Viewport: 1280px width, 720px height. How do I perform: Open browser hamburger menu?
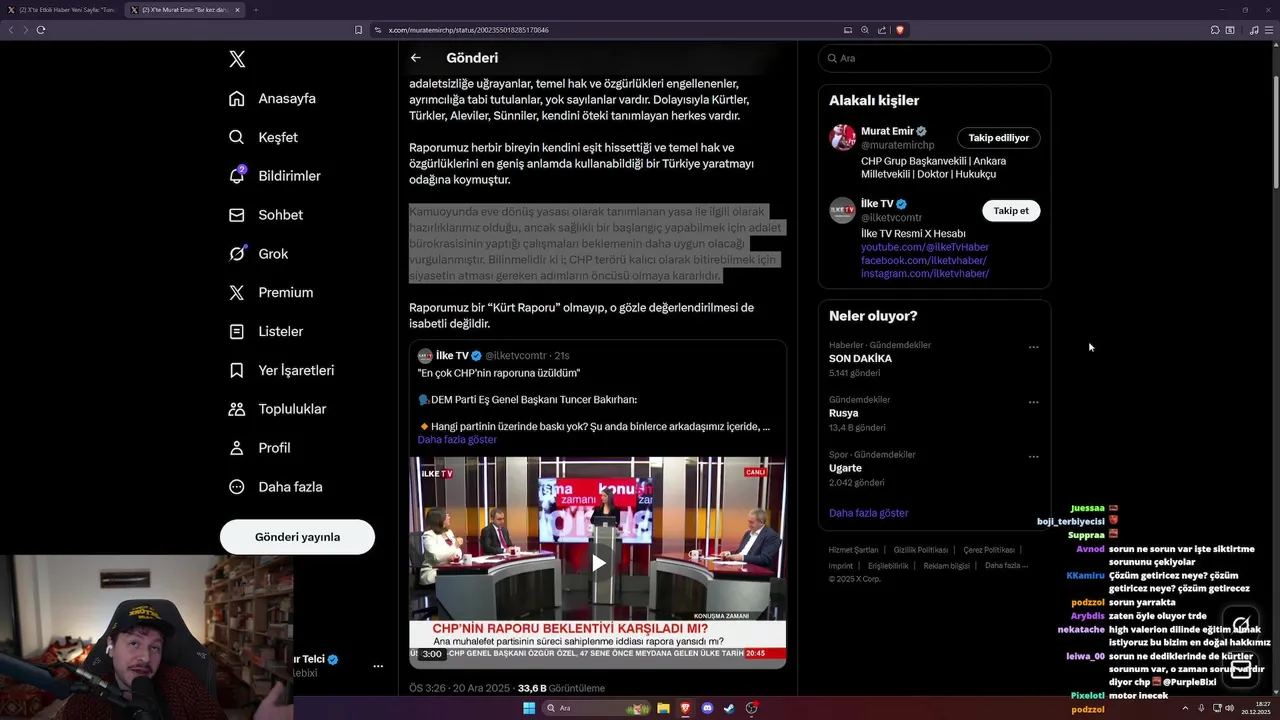tap(1270, 30)
